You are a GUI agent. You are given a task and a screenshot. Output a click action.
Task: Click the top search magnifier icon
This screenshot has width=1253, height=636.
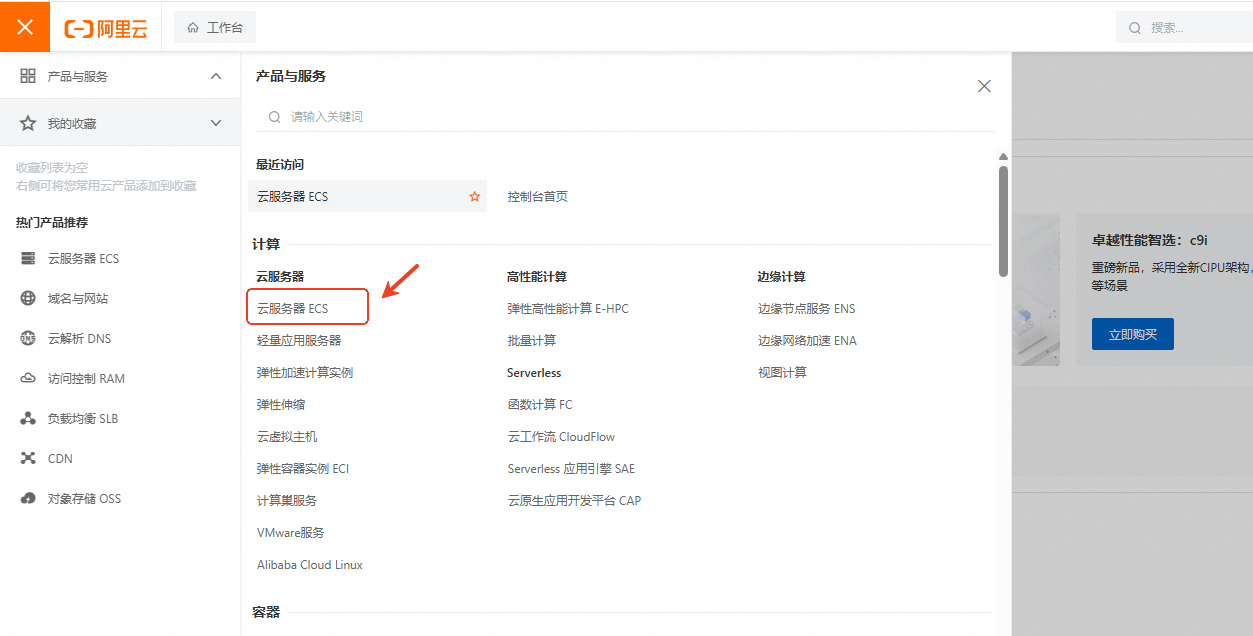pos(1135,28)
